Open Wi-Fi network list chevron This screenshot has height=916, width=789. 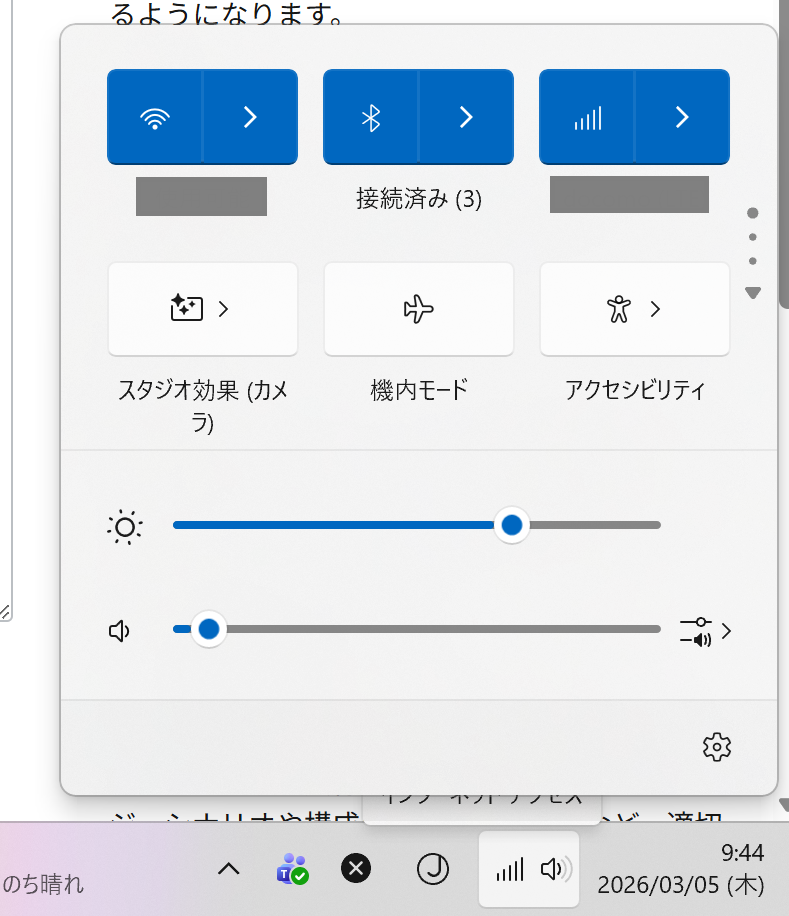point(250,117)
